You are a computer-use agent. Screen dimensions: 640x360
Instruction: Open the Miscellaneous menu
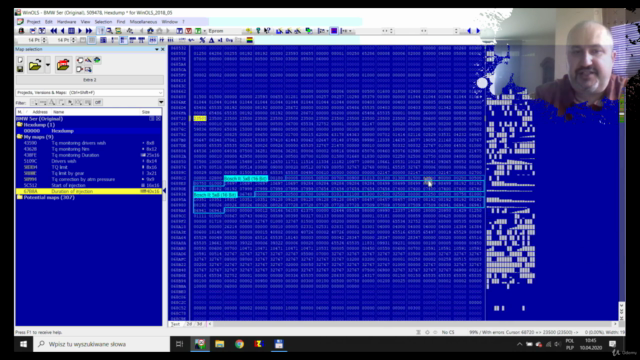(143, 22)
